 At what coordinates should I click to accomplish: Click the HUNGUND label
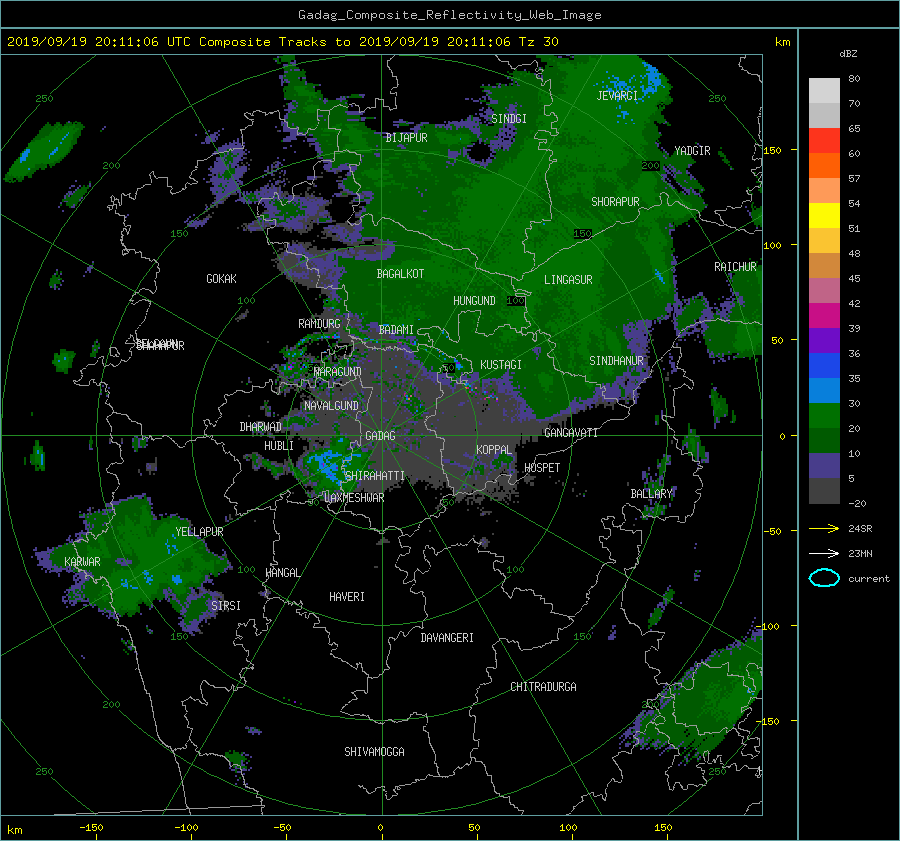tap(474, 301)
